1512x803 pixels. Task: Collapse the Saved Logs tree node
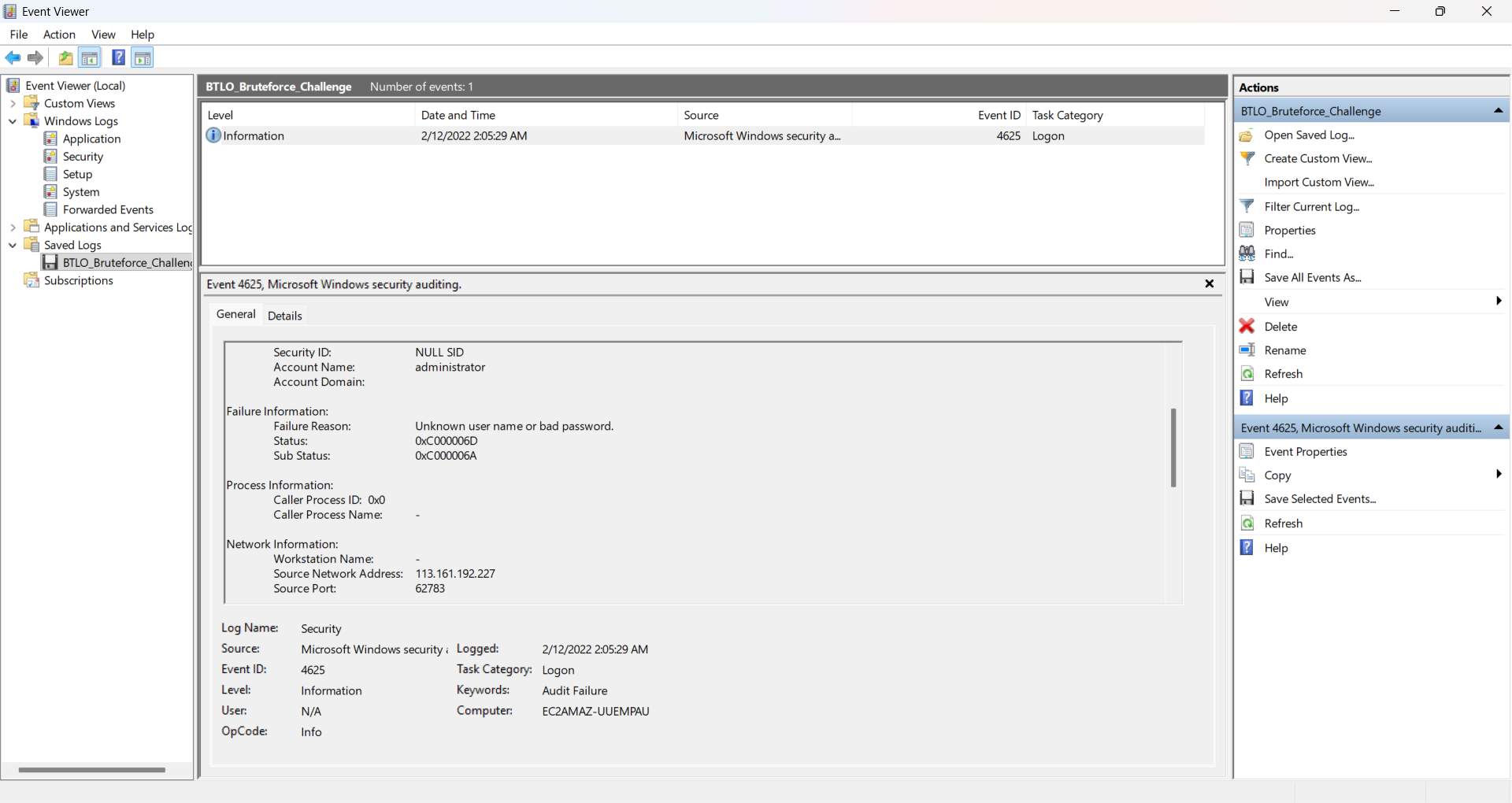[13, 245]
